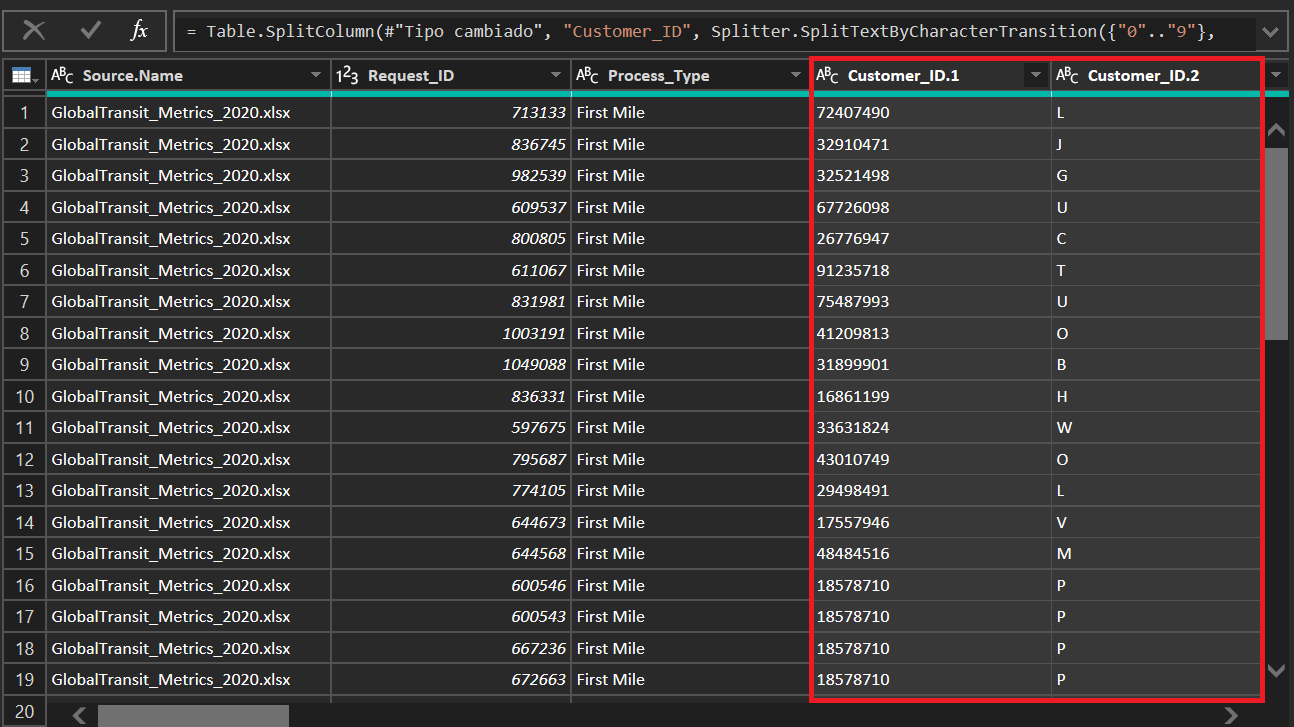Click Process_Type First Mile in row 12
Image resolution: width=1294 pixels, height=727 pixels.
point(691,459)
